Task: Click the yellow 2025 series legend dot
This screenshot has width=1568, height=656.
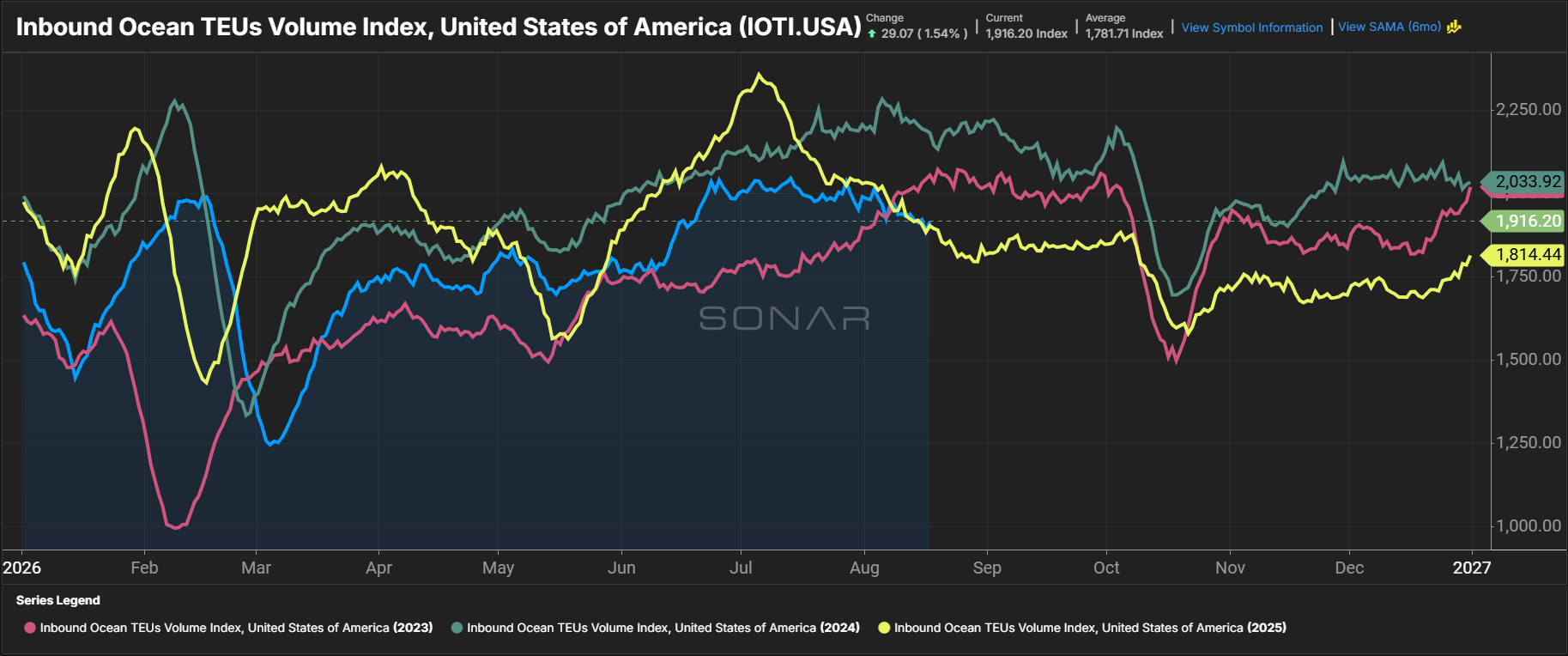Action: coord(884,628)
